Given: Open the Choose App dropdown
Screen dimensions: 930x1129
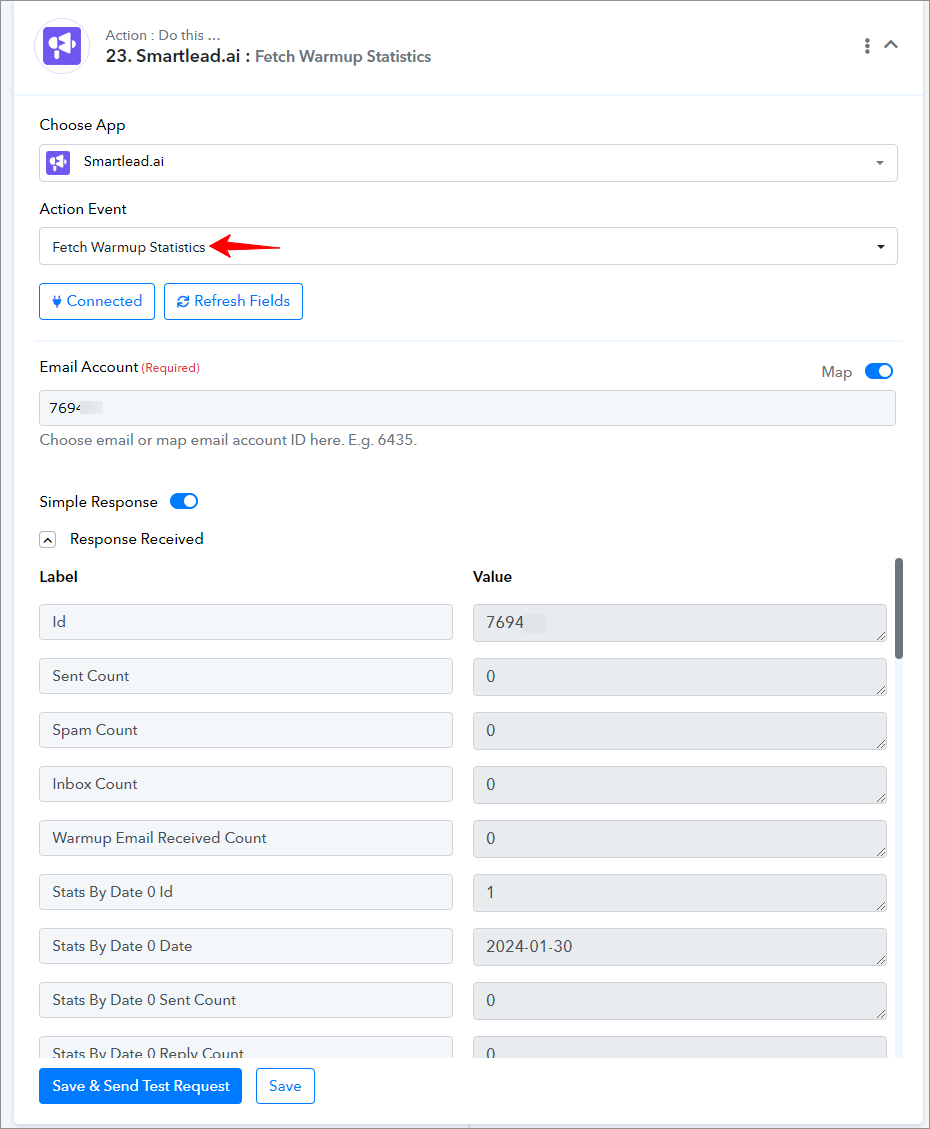Looking at the screenshot, I should pyautogui.click(x=468, y=163).
